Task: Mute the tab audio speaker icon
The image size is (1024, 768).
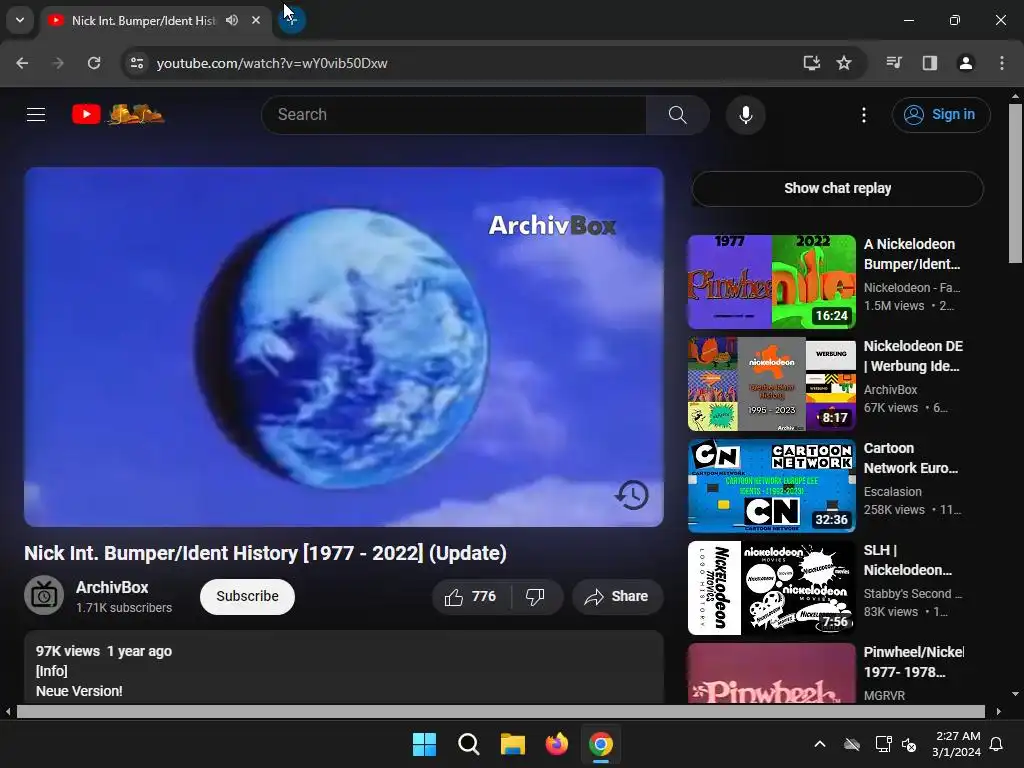Action: coord(232,20)
